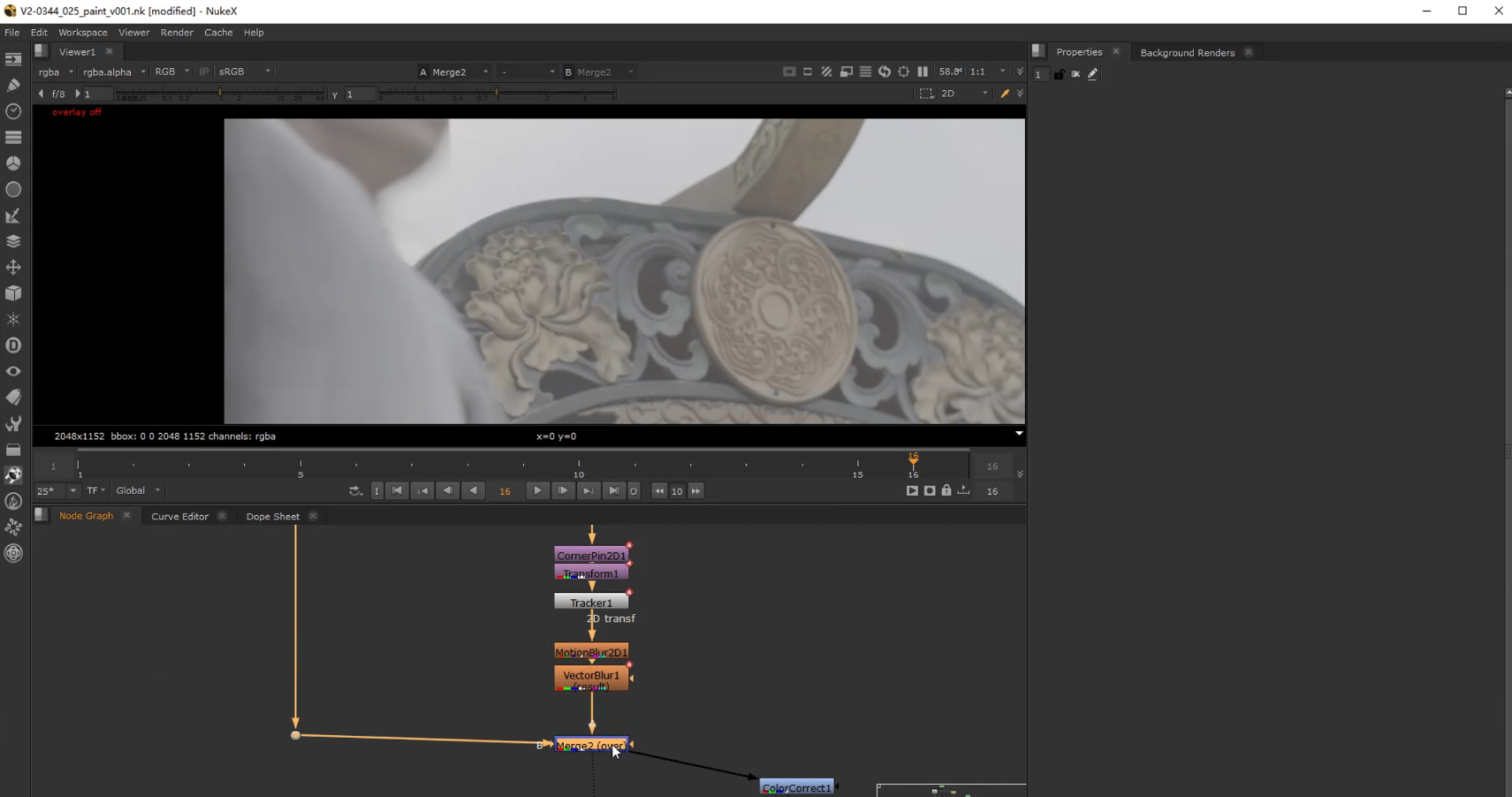Viewport: 1512px width, 797px height.
Task: Open the Render menu
Action: [x=177, y=33]
